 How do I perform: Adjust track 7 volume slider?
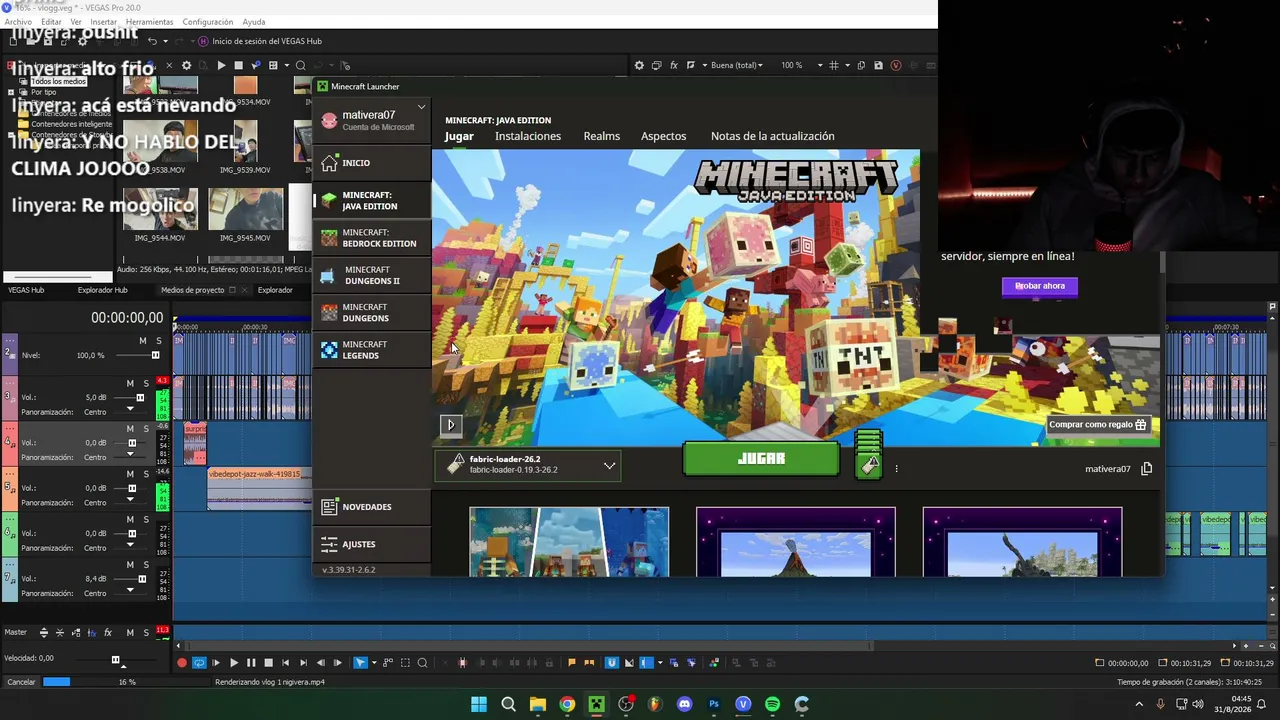(x=140, y=579)
